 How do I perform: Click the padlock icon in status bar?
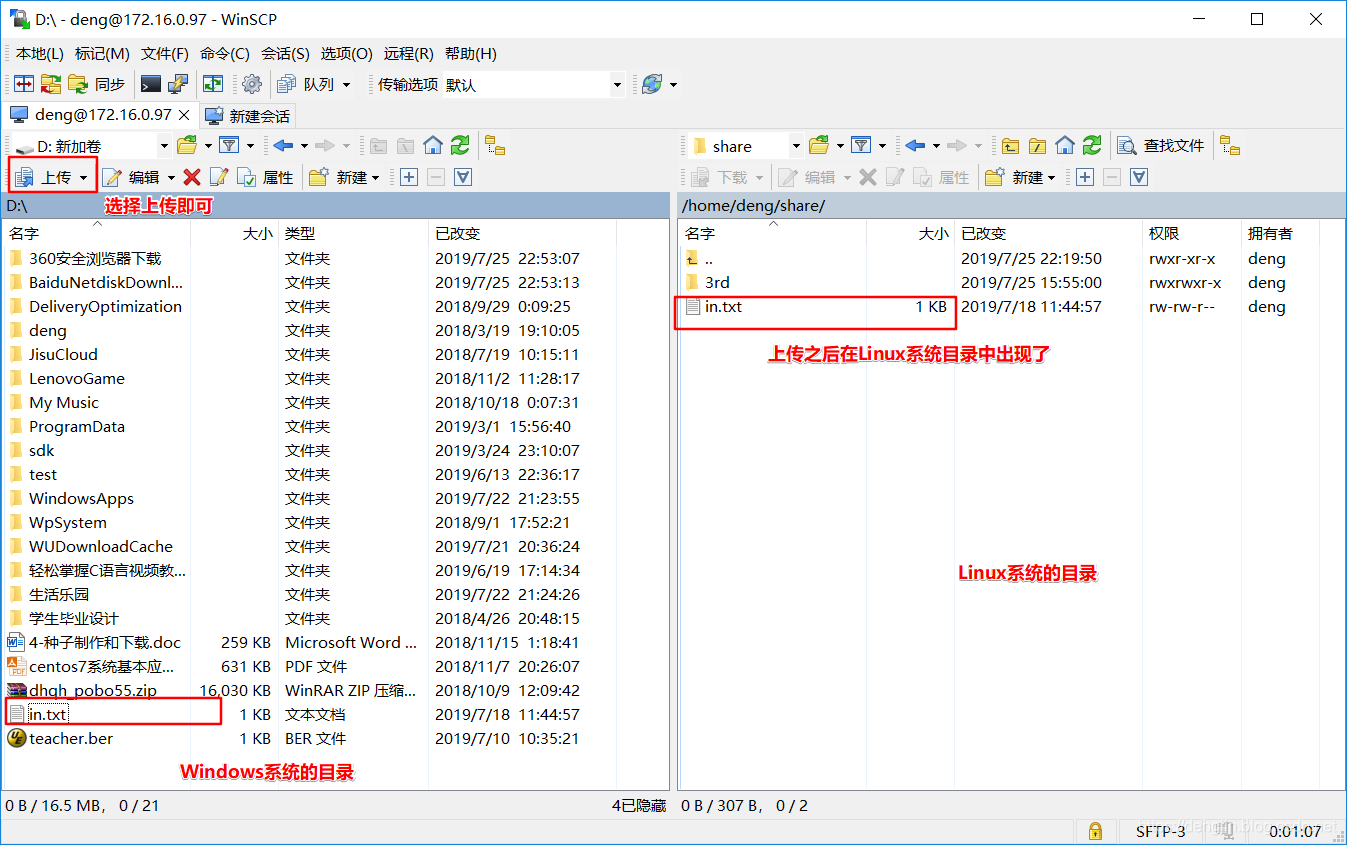tap(1095, 831)
